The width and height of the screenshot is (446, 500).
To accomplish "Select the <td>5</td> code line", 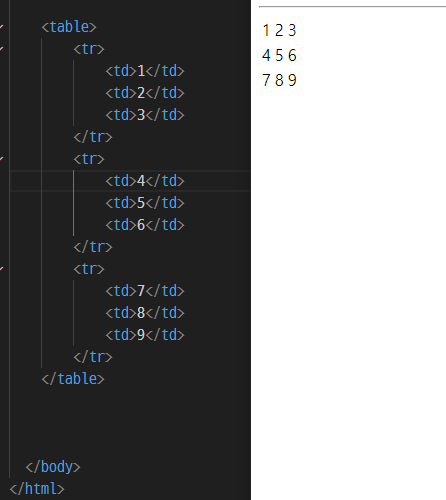I will 145,203.
